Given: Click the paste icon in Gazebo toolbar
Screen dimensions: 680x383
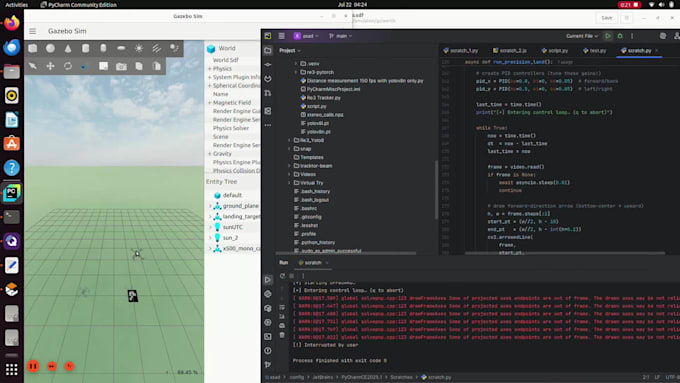Looking at the screenshot, I should (x=157, y=66).
